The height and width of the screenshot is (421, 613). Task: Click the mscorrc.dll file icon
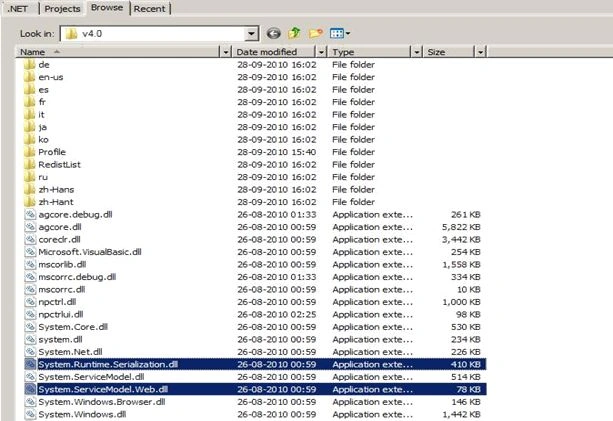click(x=30, y=290)
